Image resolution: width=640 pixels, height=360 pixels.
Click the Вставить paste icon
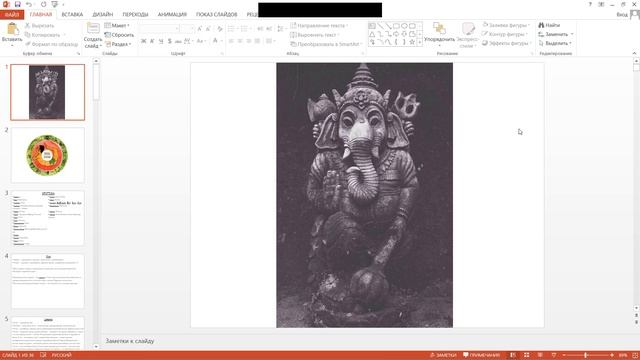12,29
